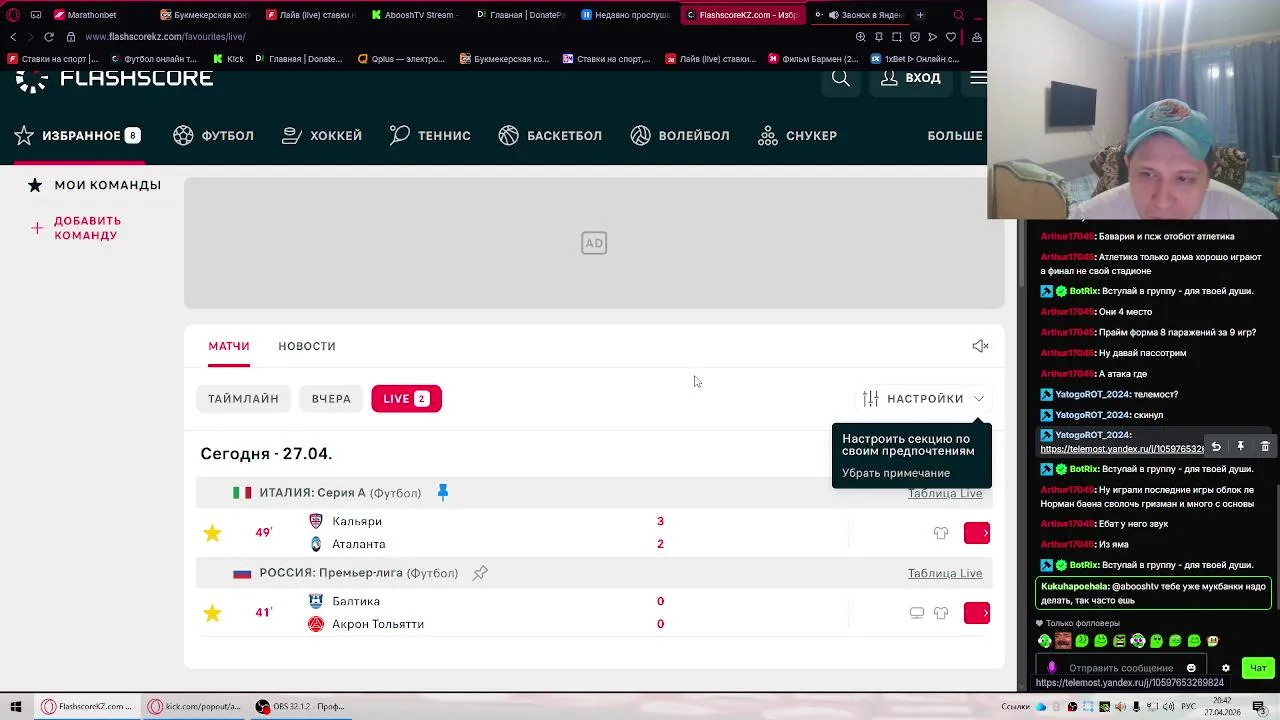Expand the Больше sports menu
Screen dimensions: 1280x720
click(955, 135)
